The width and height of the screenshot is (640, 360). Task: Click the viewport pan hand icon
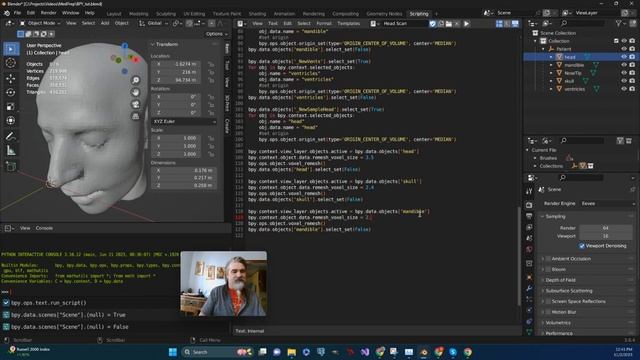pos(136,92)
